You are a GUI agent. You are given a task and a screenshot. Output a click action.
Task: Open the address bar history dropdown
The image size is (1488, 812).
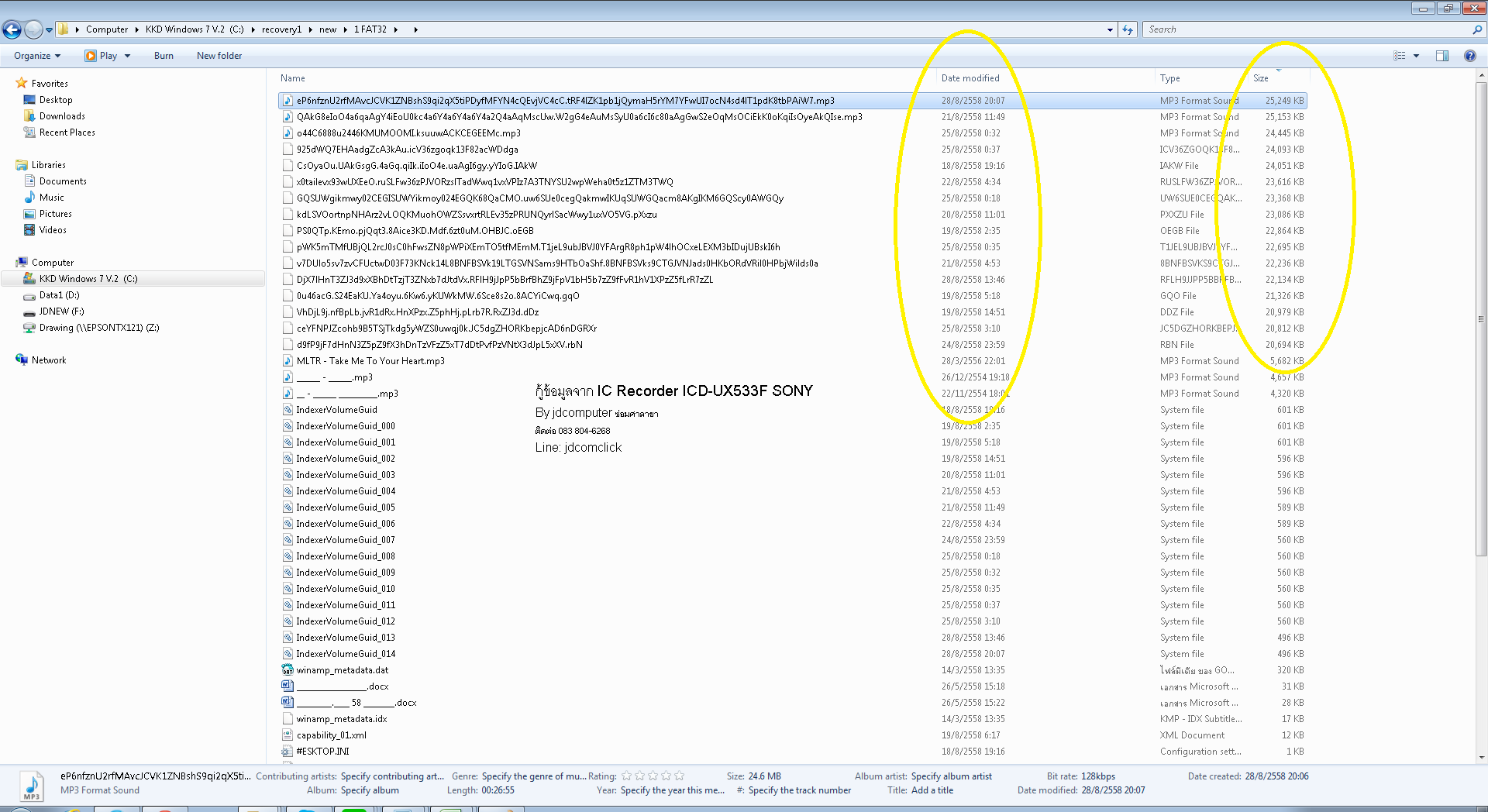(x=1110, y=29)
